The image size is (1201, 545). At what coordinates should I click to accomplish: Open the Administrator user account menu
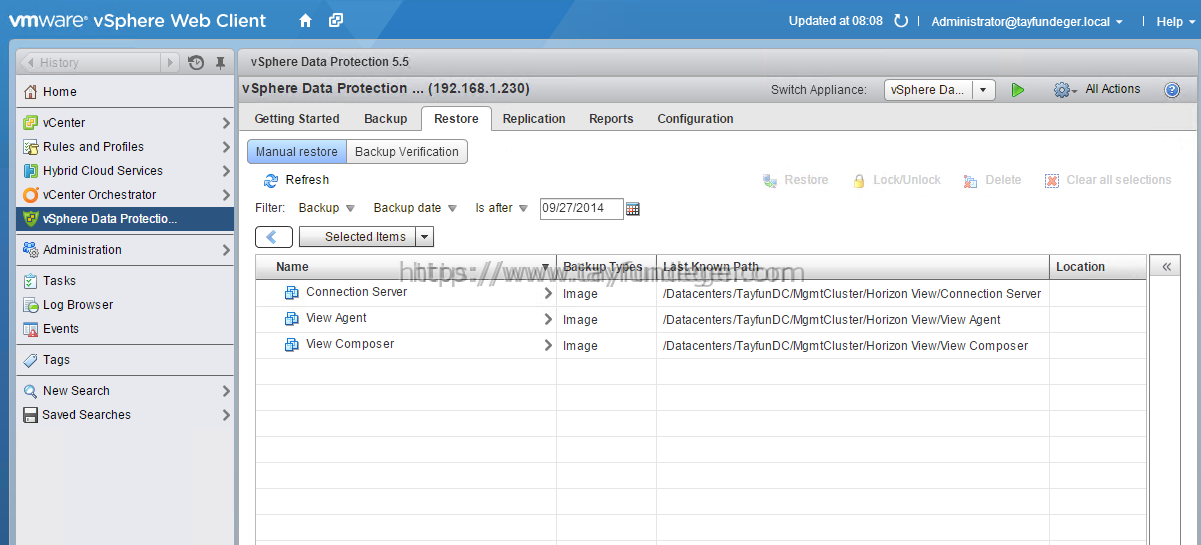[x=1027, y=21]
